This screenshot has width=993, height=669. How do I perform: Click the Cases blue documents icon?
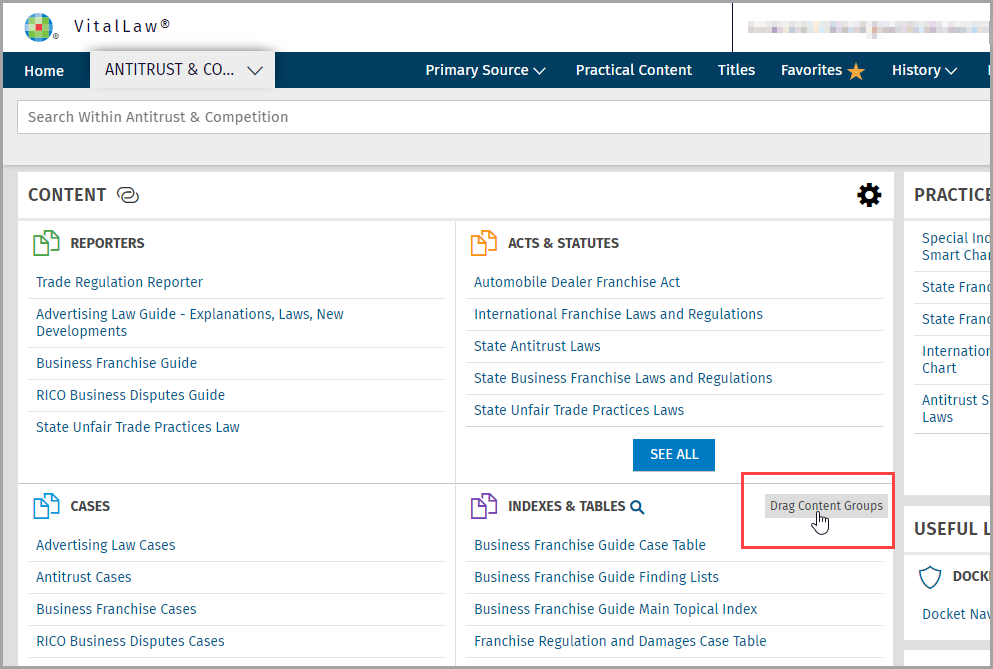click(x=46, y=506)
